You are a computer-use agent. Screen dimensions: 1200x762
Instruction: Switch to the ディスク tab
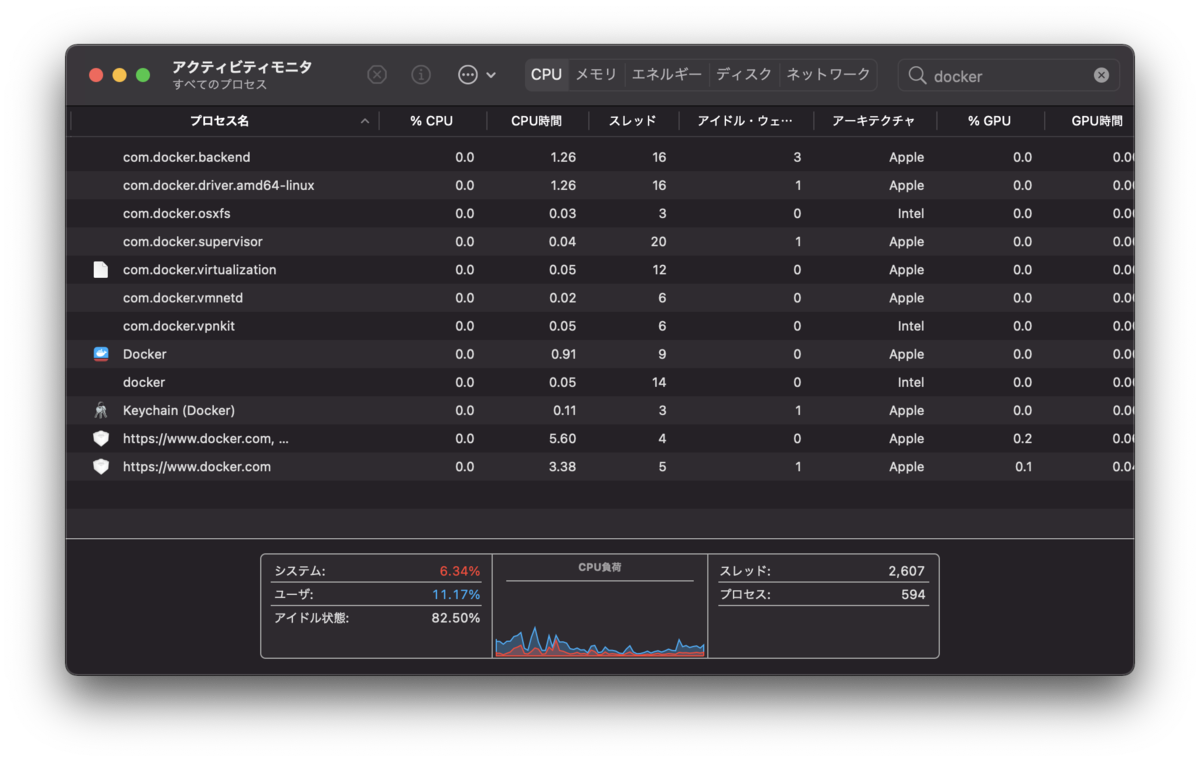(744, 75)
